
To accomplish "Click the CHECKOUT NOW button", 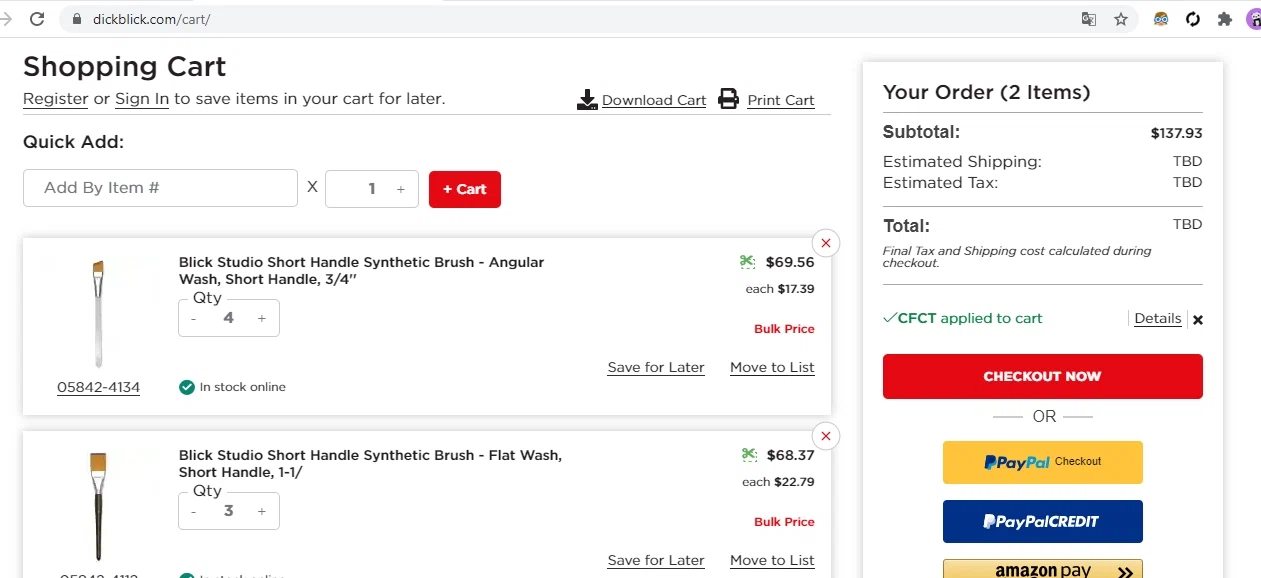I will coord(1042,376).
